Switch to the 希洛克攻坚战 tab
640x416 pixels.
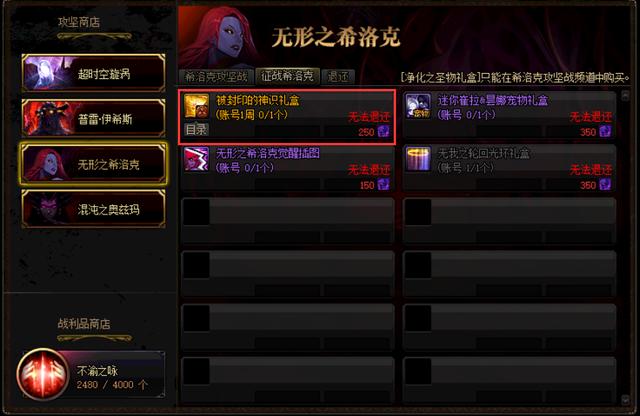click(216, 76)
